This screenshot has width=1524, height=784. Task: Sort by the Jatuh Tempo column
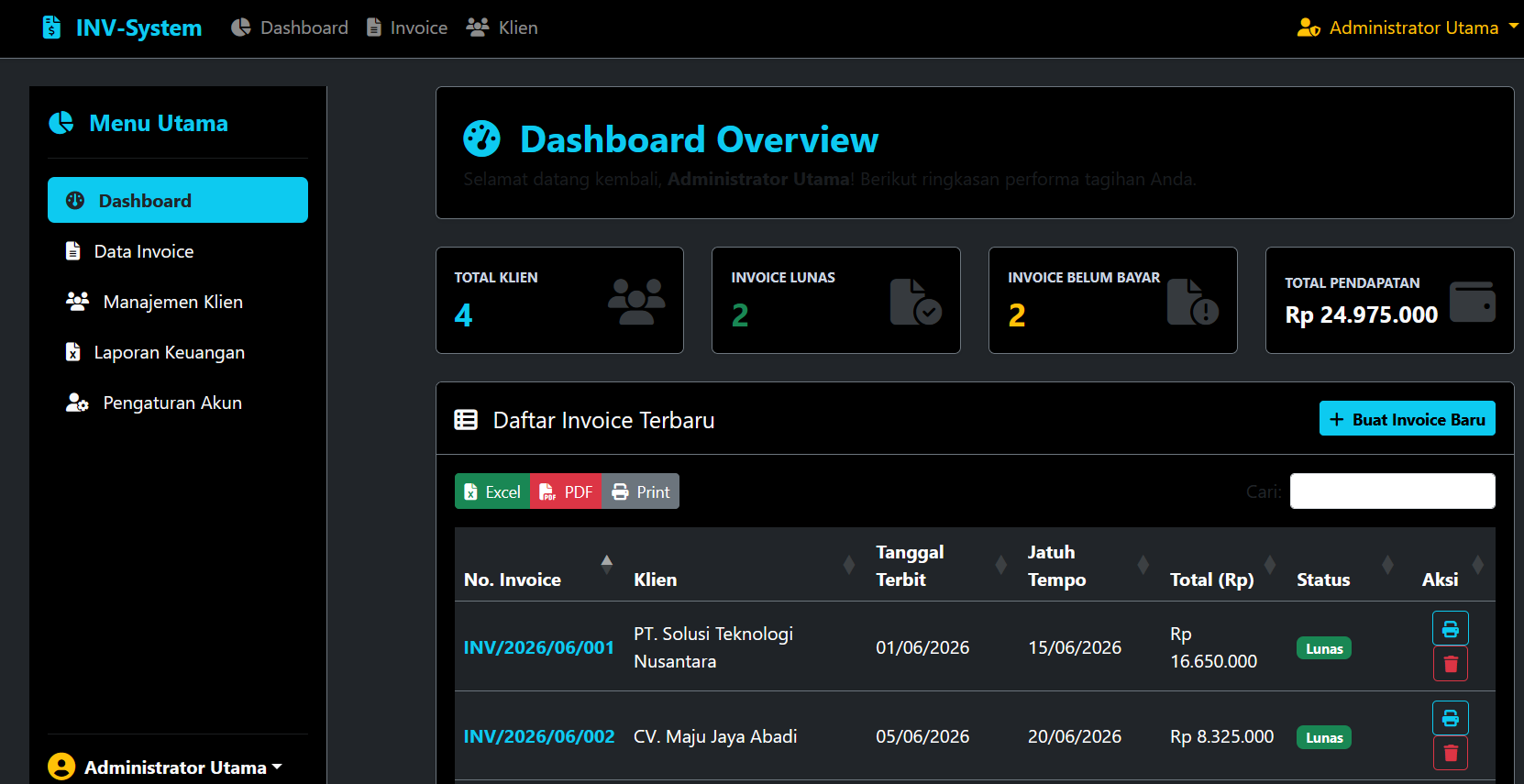click(1089, 565)
